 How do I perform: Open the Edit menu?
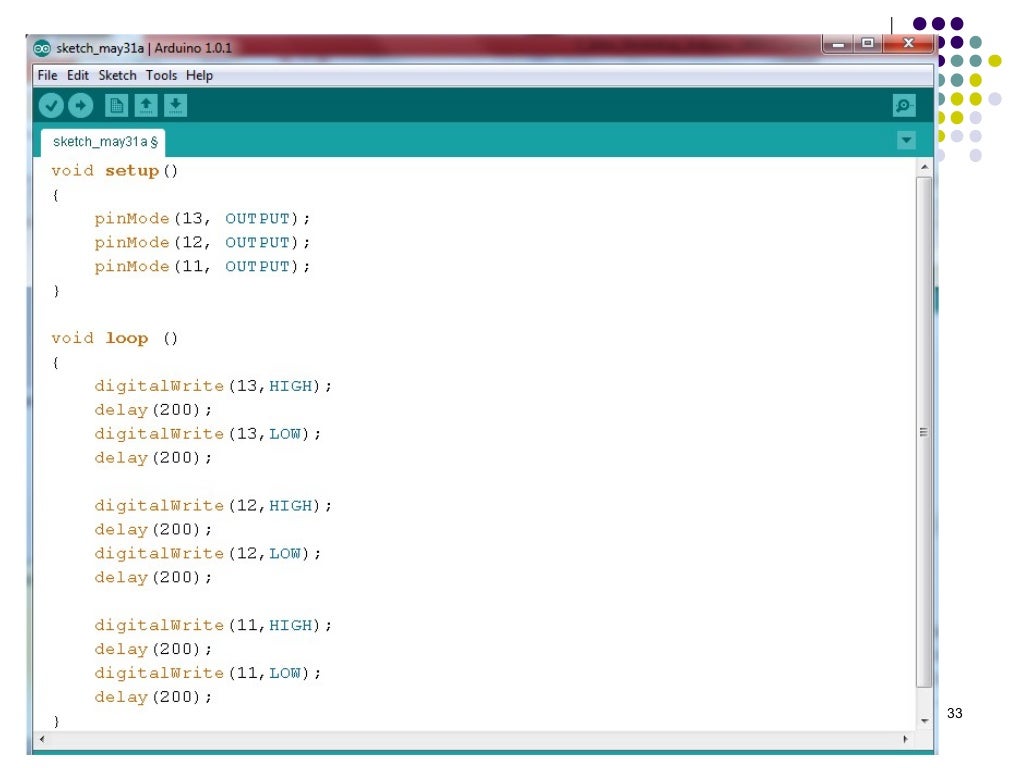[78, 75]
